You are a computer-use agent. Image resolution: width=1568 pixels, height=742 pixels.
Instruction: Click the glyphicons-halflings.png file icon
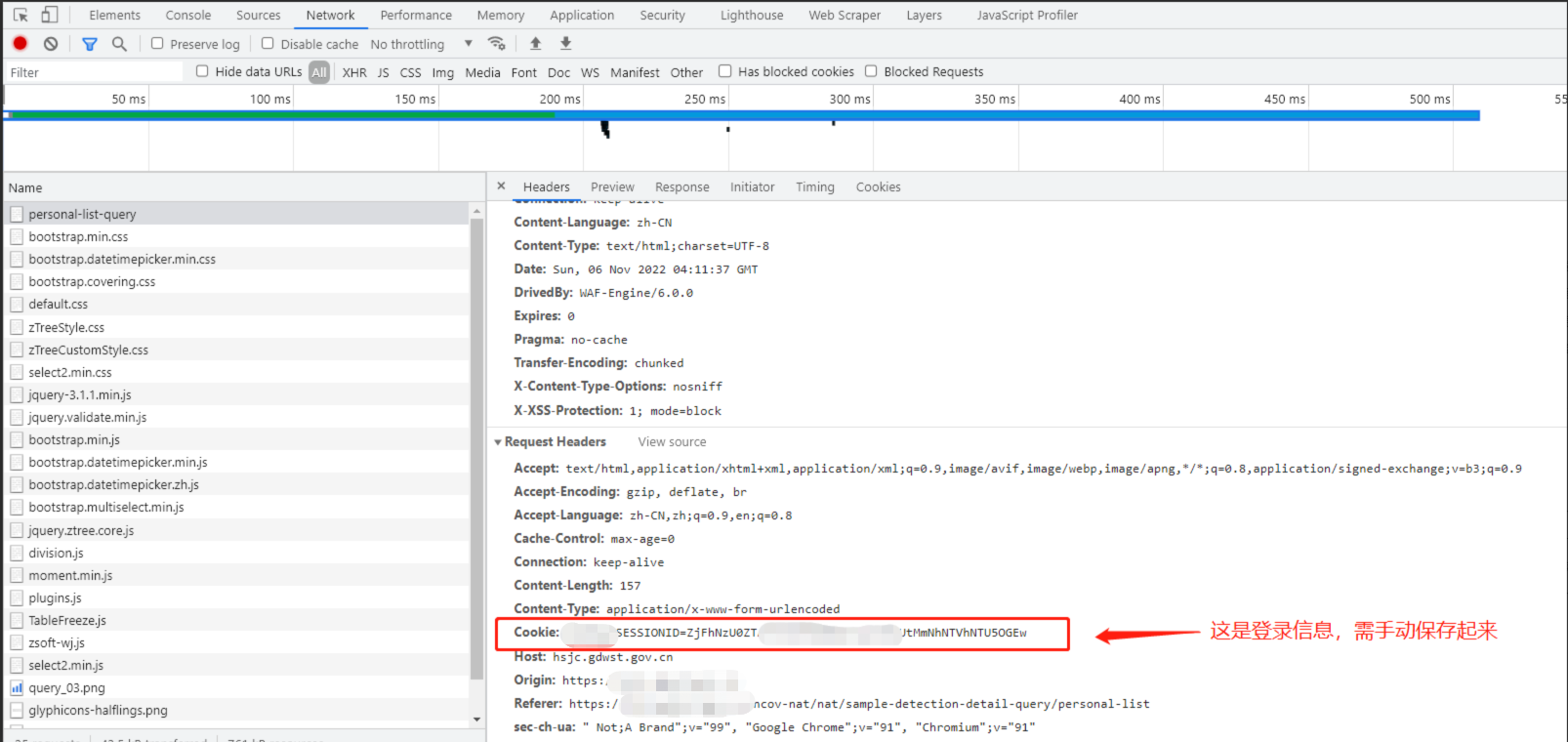[x=17, y=710]
